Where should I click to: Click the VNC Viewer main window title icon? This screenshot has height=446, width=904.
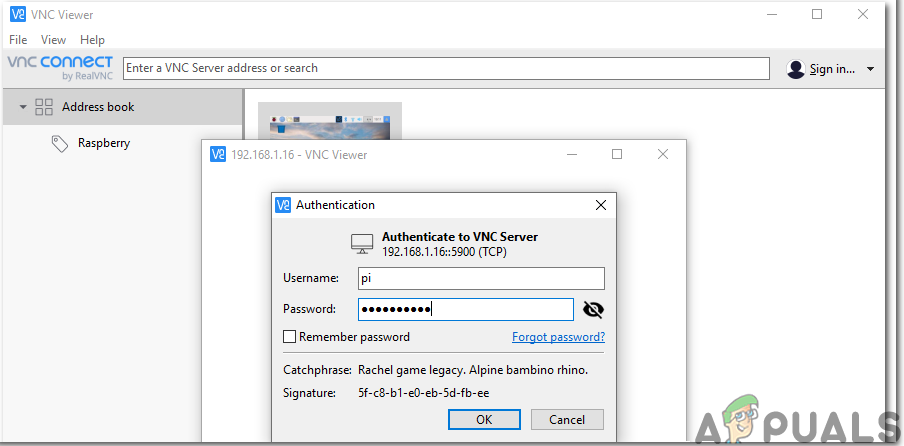tap(18, 15)
